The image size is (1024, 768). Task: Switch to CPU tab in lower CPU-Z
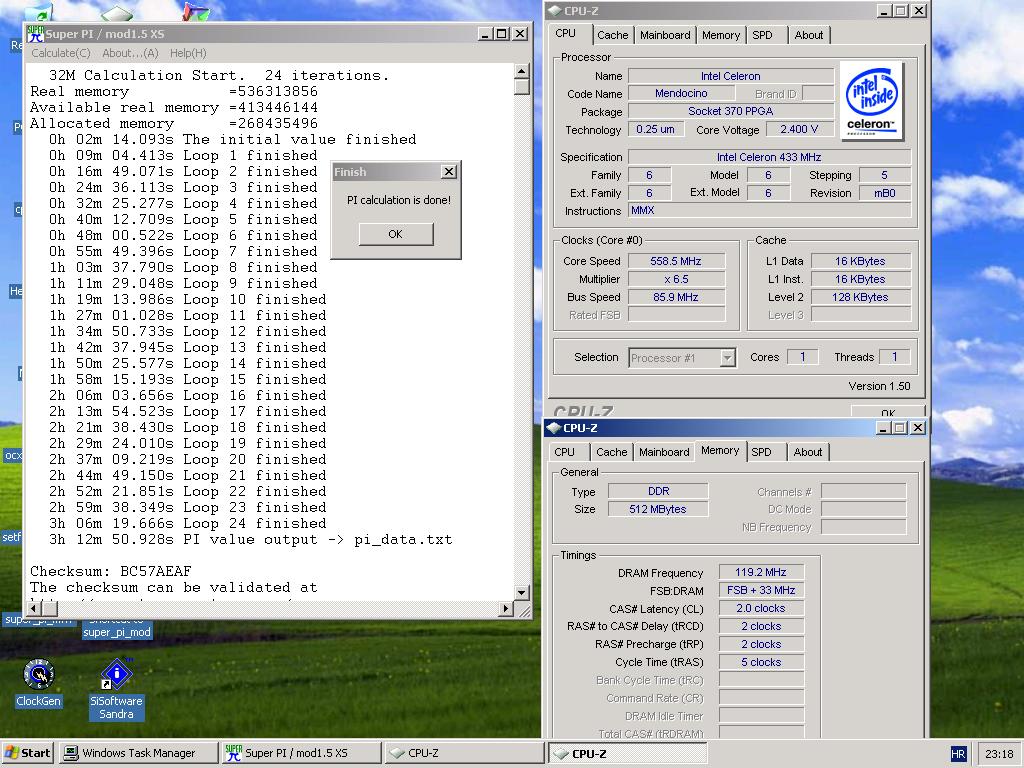(x=564, y=452)
